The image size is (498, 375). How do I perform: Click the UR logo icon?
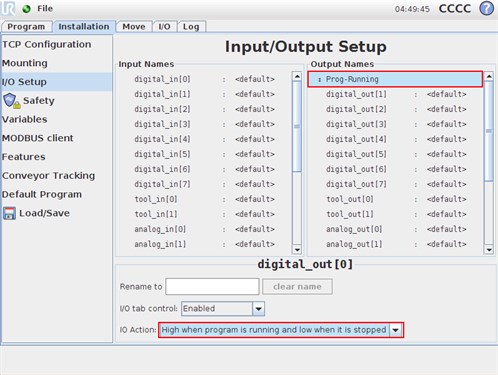pyautogui.click(x=8, y=9)
